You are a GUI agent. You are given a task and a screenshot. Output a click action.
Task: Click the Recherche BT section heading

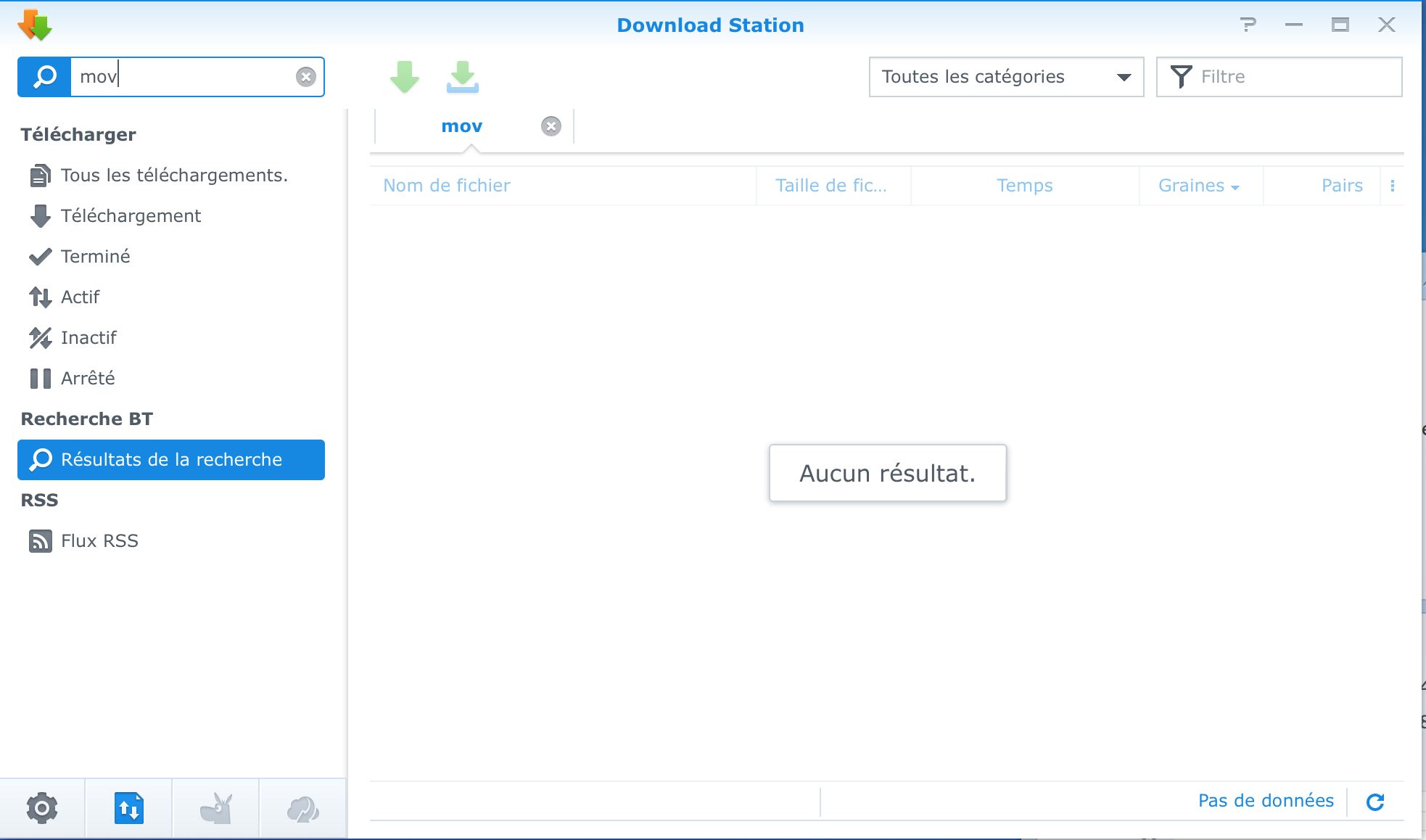(x=87, y=419)
